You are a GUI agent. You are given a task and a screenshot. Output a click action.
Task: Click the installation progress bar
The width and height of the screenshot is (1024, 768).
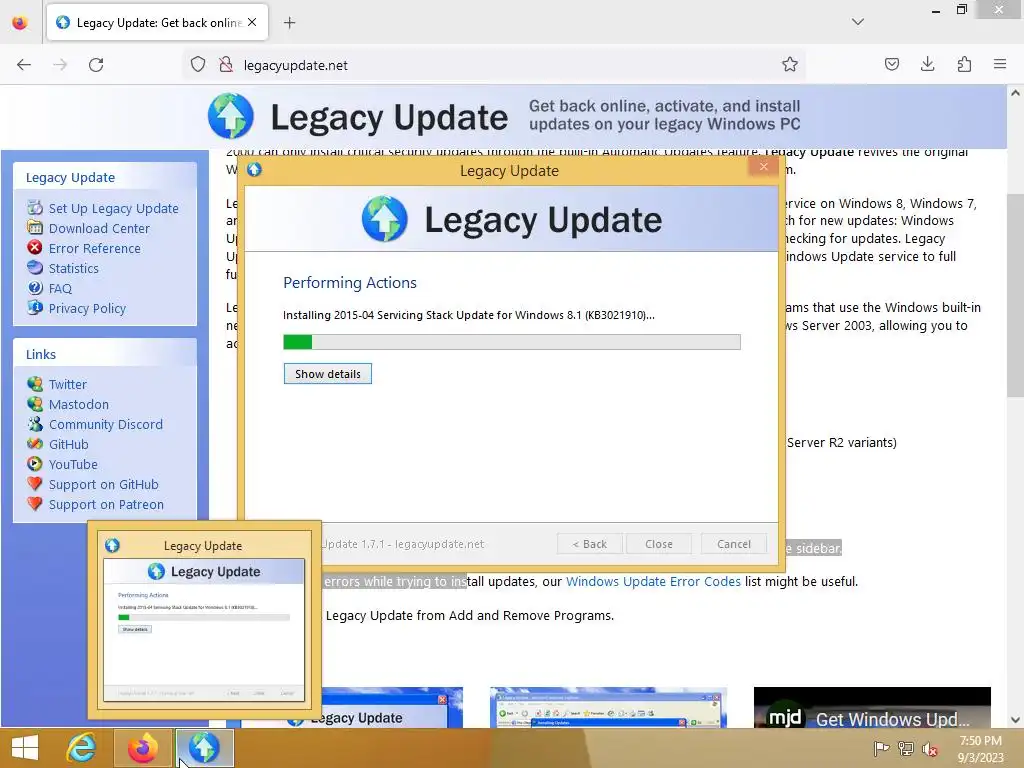[x=512, y=342]
